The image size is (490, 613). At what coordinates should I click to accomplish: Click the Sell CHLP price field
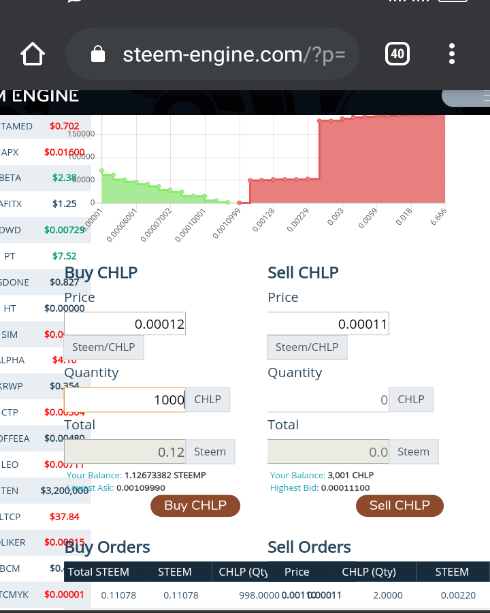[328, 324]
